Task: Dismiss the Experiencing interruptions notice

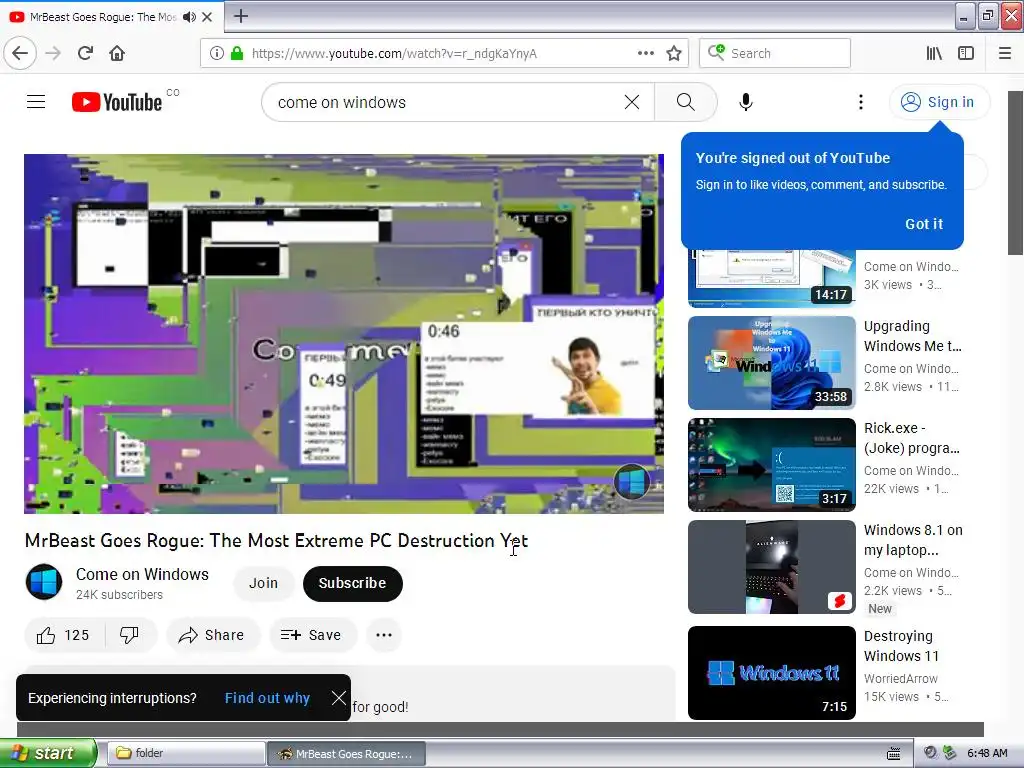Action: [x=338, y=698]
